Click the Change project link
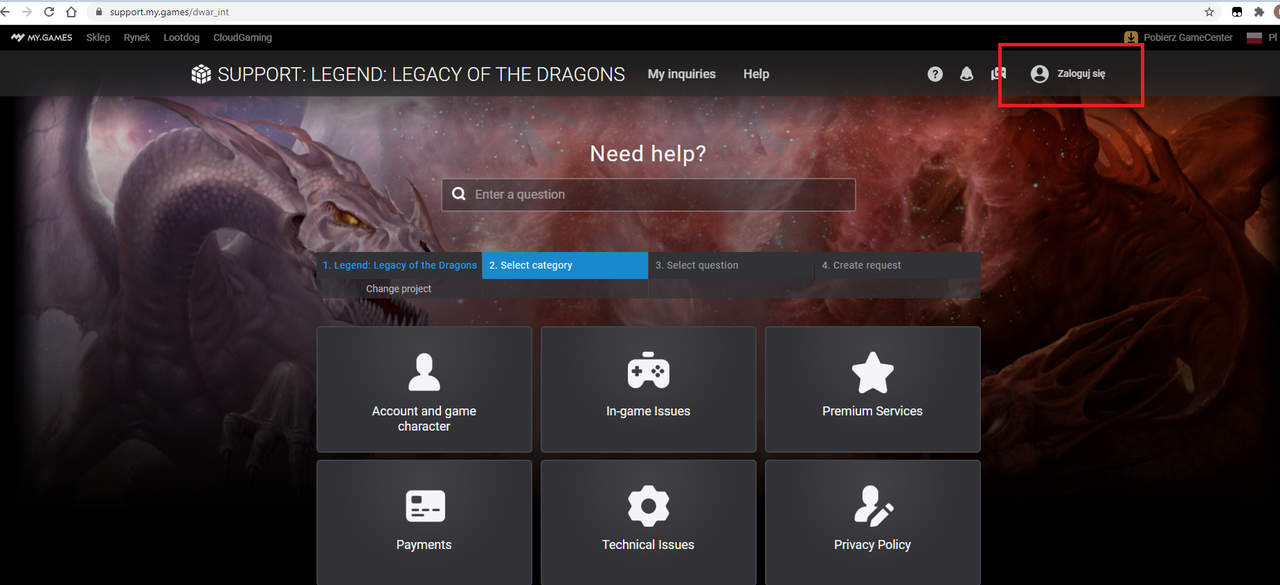Viewport: 1280px width, 585px height. click(399, 289)
